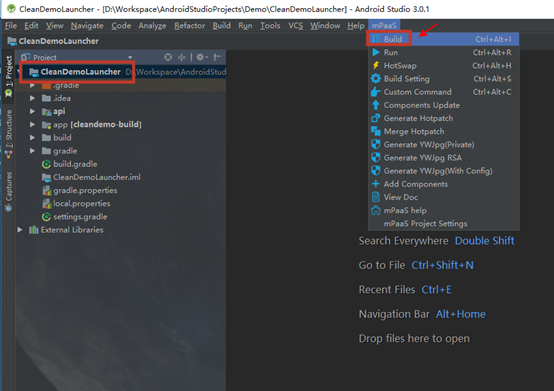This screenshot has width=554, height=391.
Task: Expand the .idea folder
Action: 32,98
